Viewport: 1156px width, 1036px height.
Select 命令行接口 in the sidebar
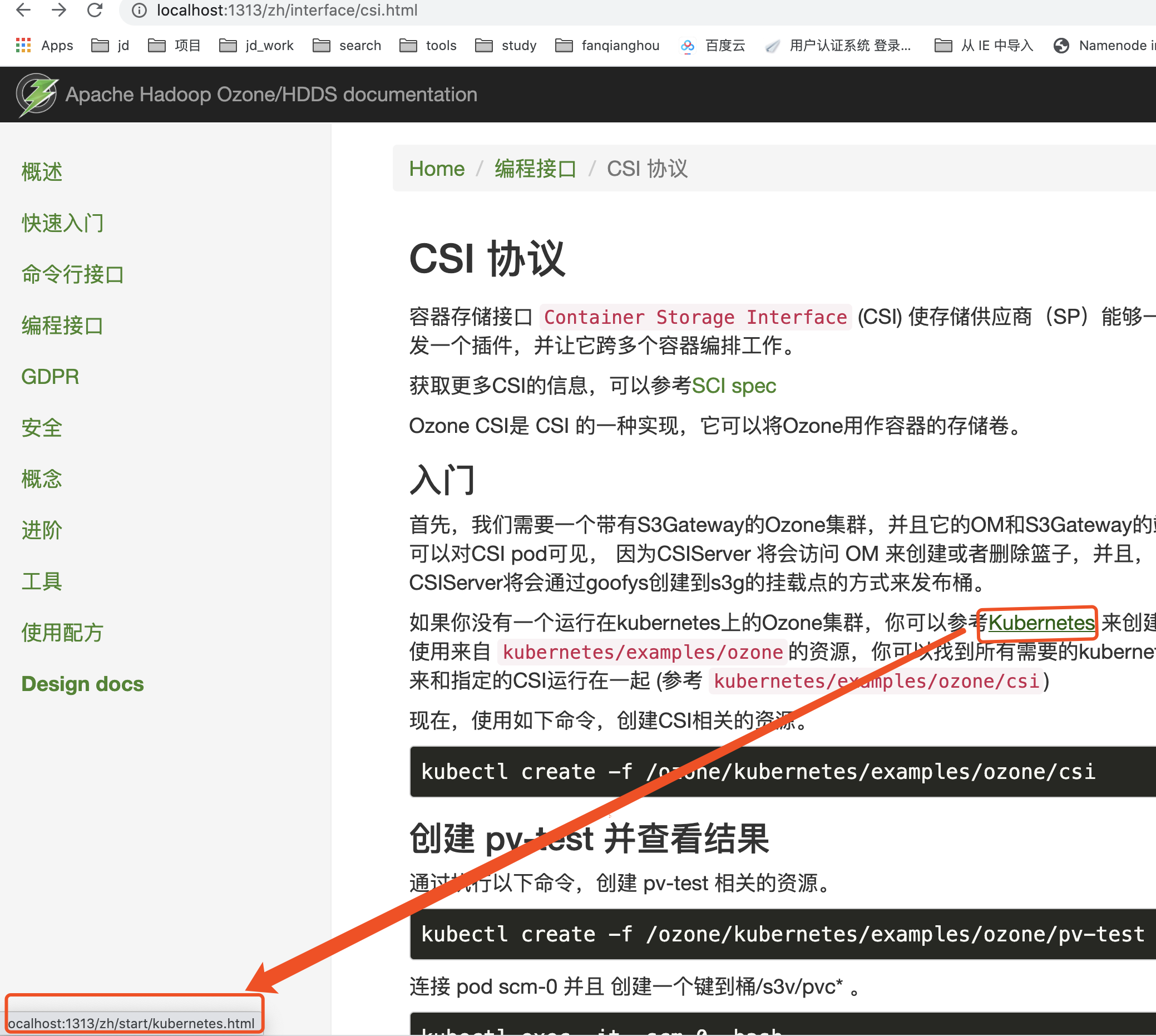[x=72, y=274]
